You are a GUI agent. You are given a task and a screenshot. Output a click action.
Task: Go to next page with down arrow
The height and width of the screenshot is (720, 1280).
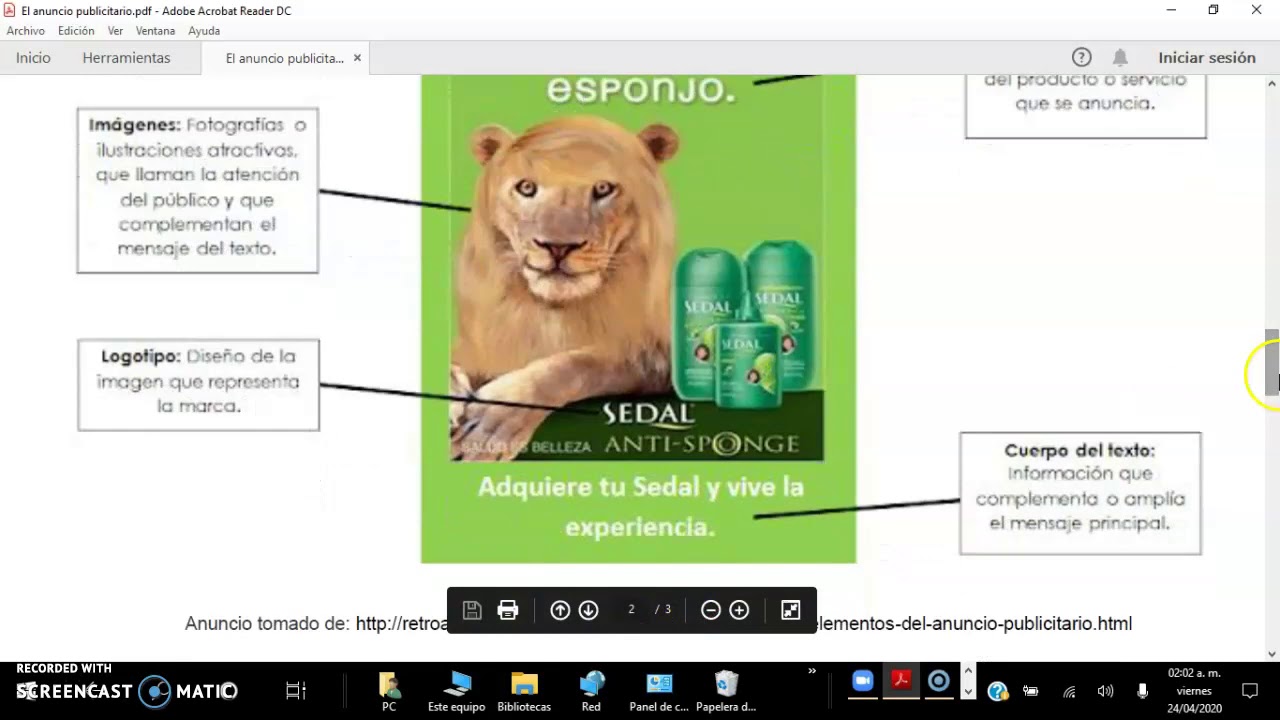(588, 610)
